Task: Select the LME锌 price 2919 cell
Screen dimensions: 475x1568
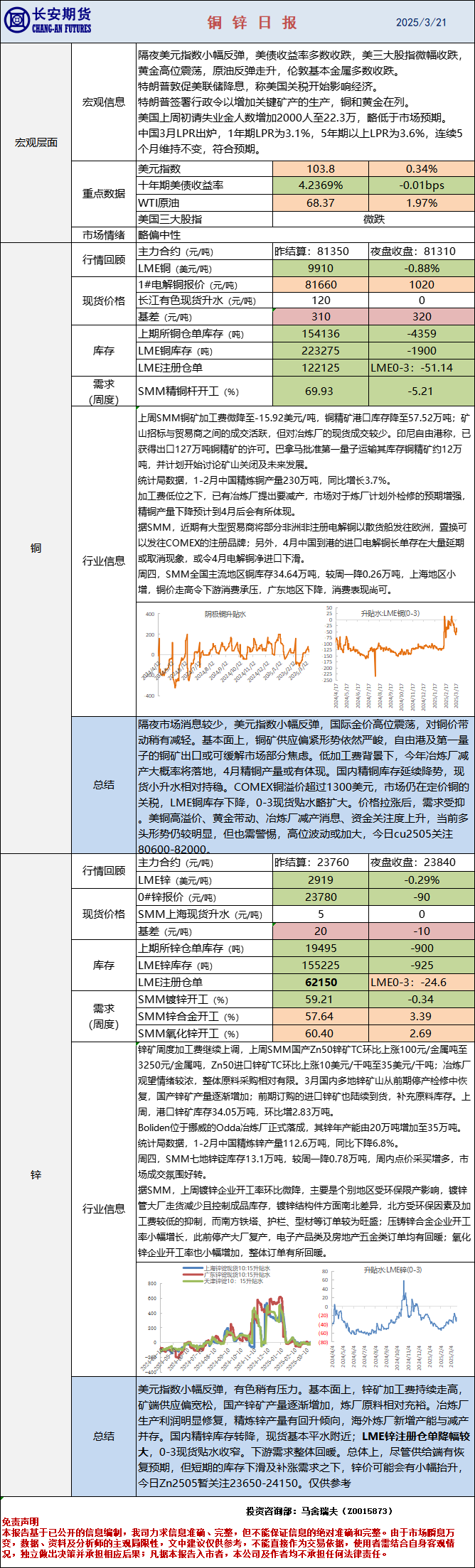Action: (x=321, y=880)
